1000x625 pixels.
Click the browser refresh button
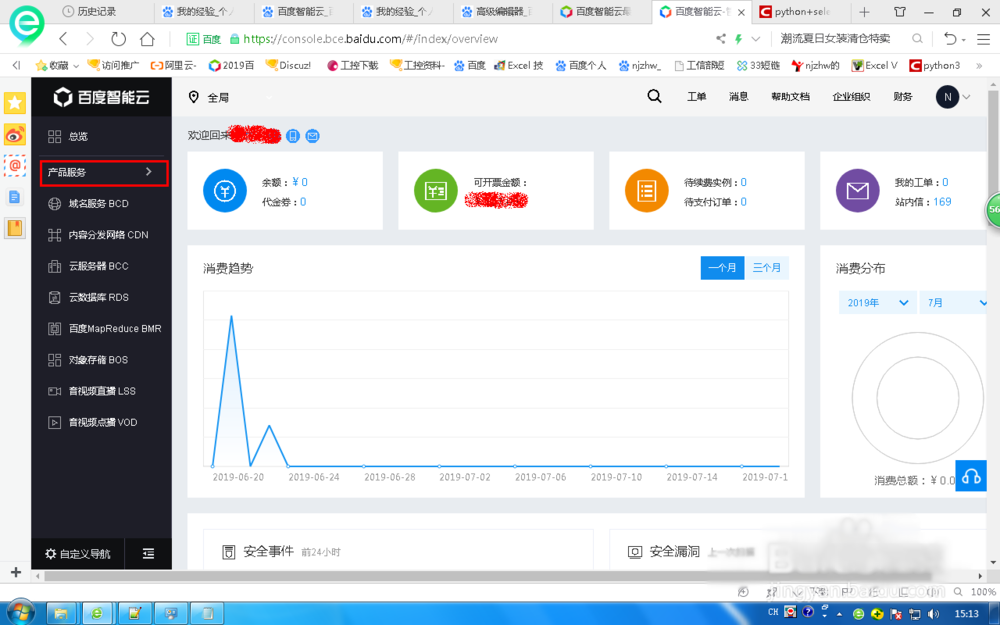tap(119, 39)
